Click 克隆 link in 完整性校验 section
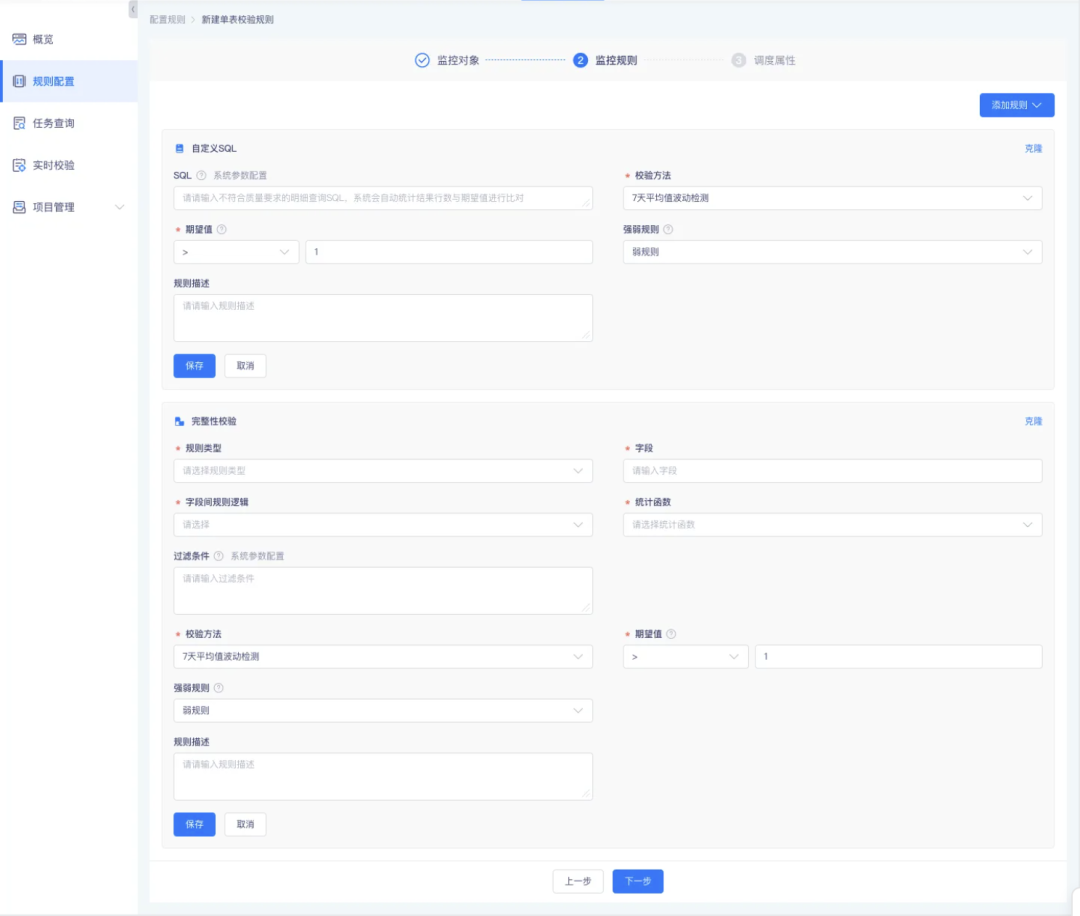The height and width of the screenshot is (916, 1080). (x=1033, y=421)
